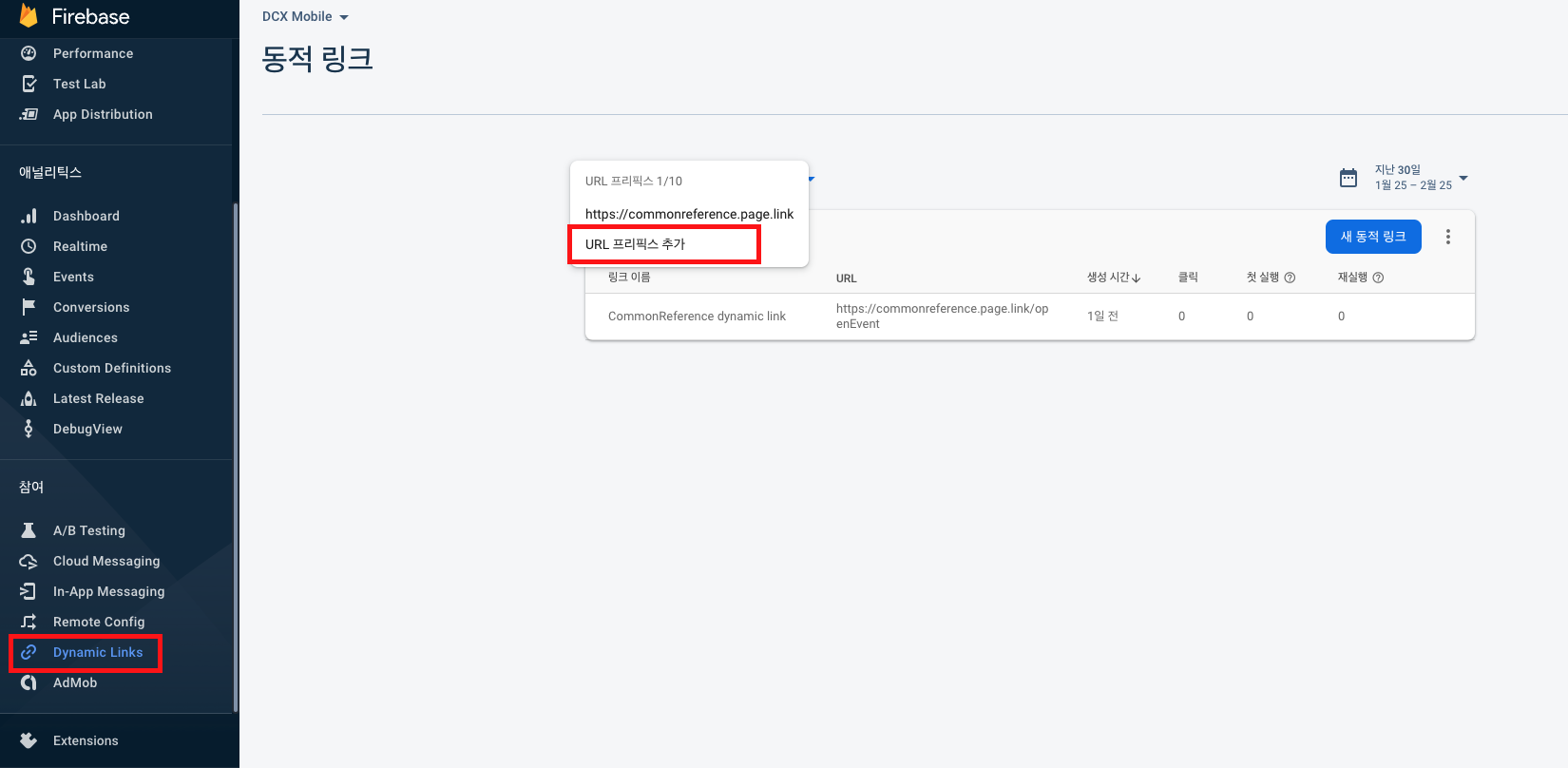Click help icon next to 첫 실행
1568x768 pixels.
tap(1290, 278)
